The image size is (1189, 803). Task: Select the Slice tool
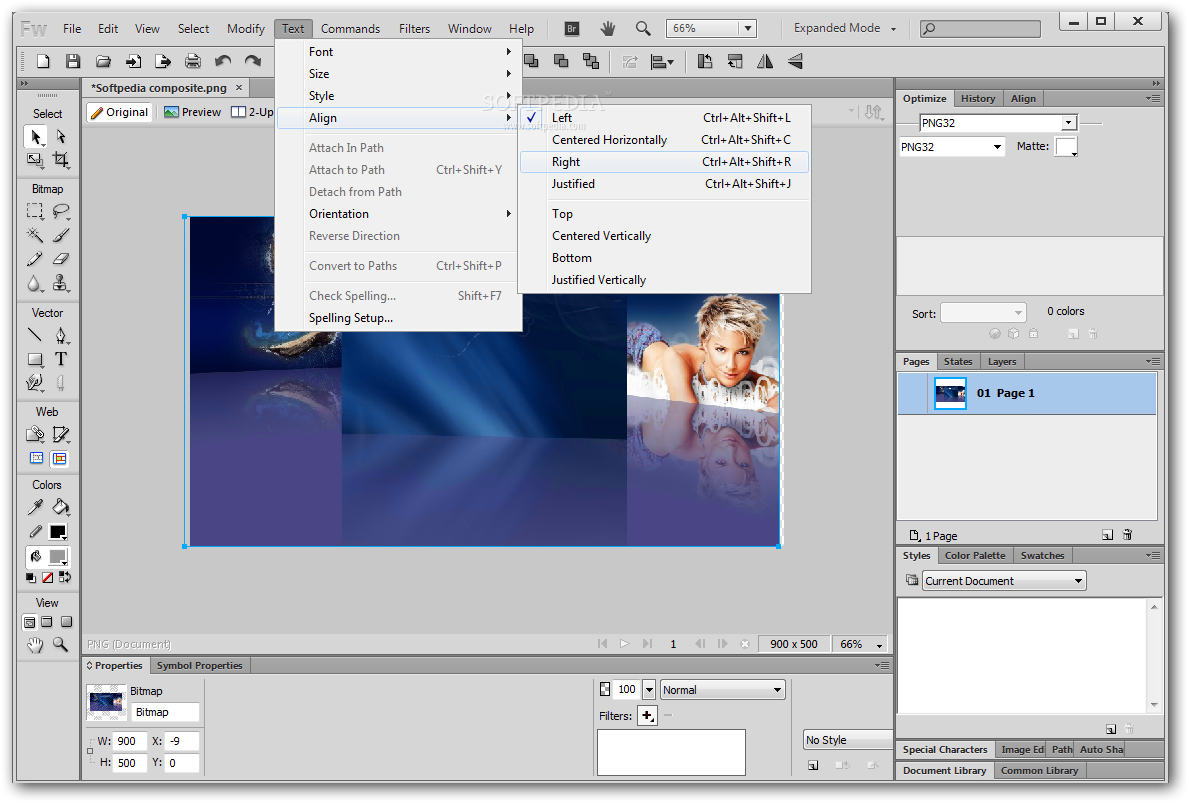tap(61, 434)
